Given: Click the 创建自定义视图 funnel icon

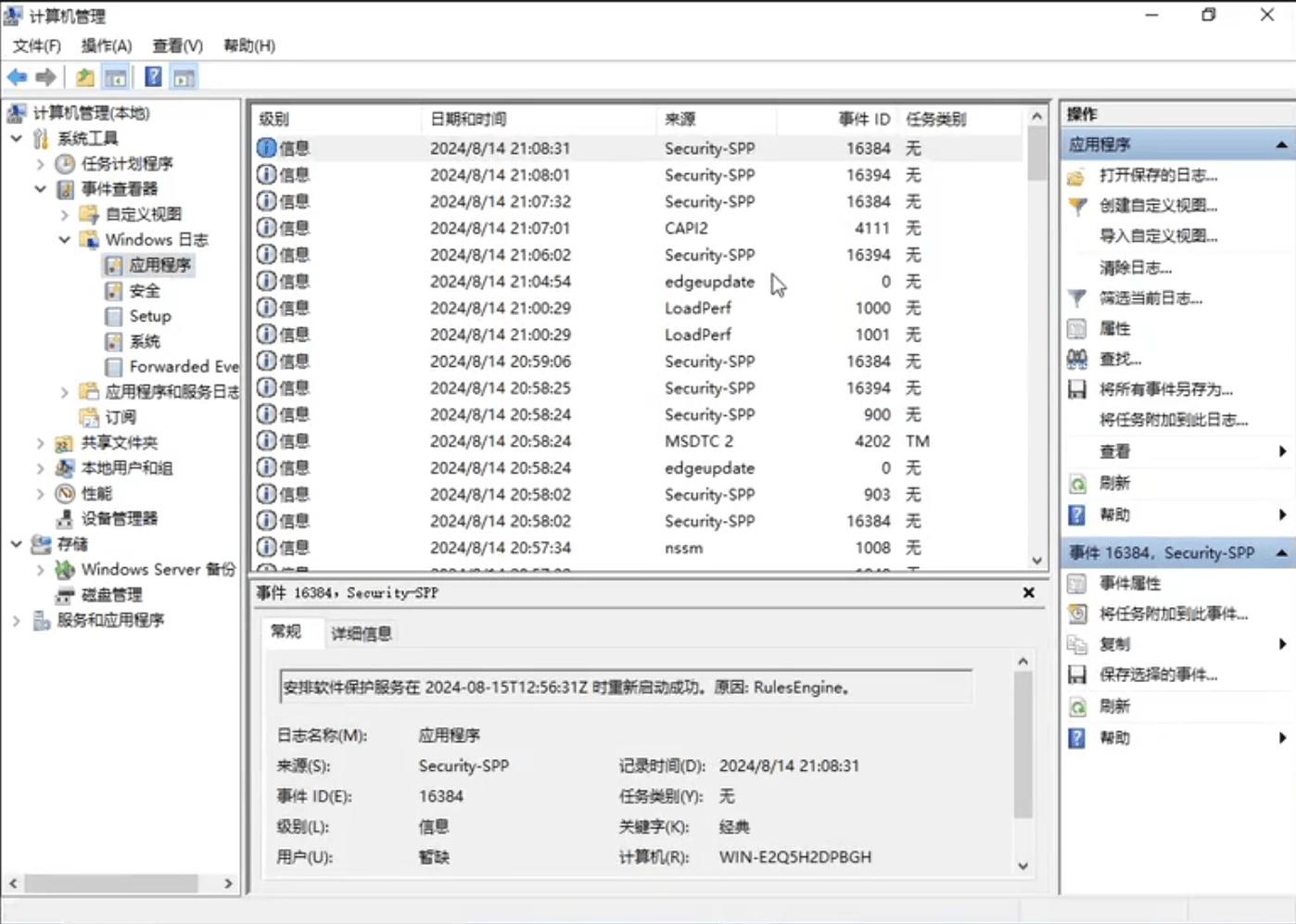Looking at the screenshot, I should (1077, 206).
